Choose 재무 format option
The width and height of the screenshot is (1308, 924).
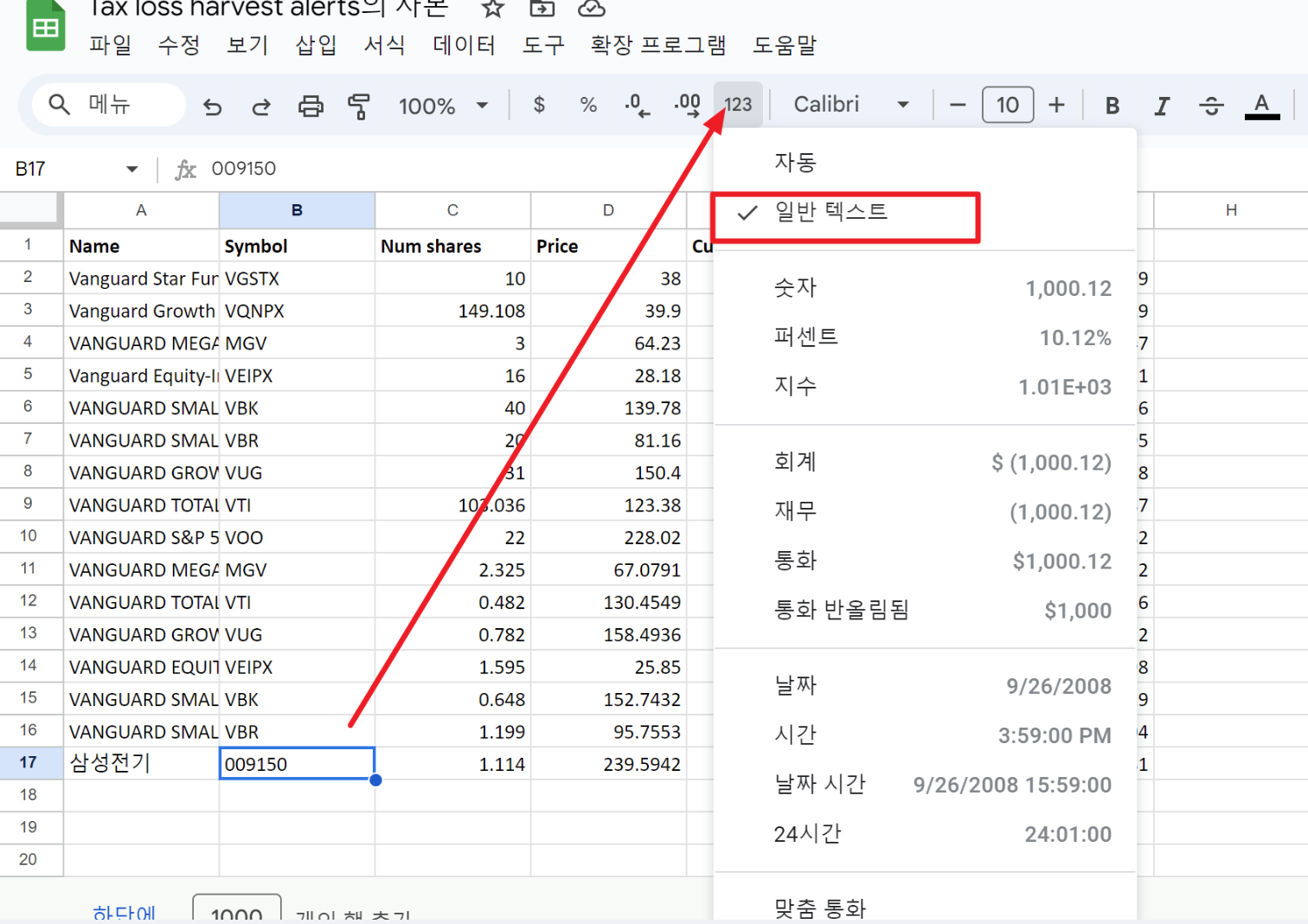(925, 511)
